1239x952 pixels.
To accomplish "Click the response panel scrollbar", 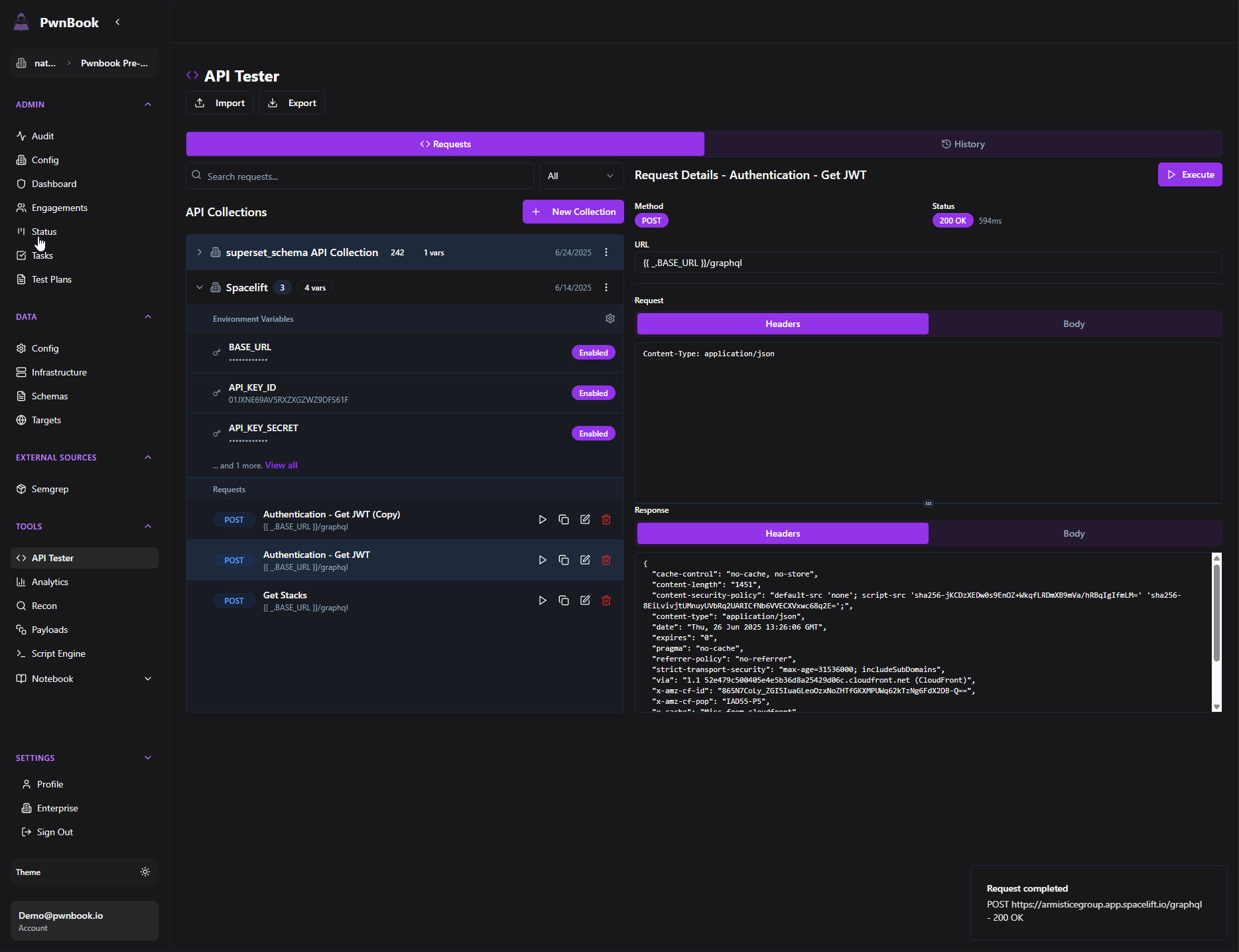I will click(x=1216, y=612).
